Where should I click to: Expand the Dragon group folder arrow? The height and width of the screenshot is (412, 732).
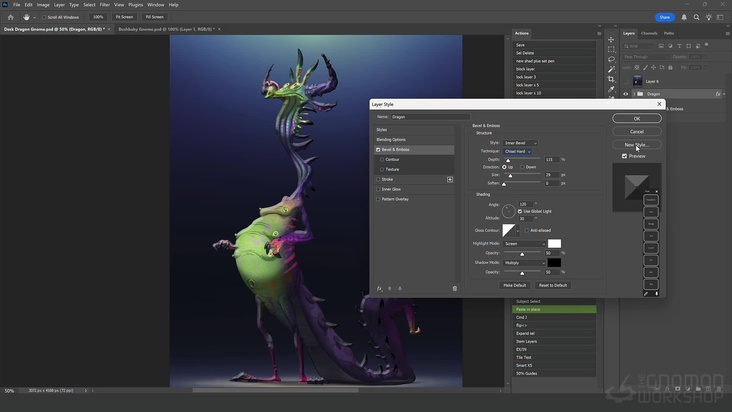634,94
